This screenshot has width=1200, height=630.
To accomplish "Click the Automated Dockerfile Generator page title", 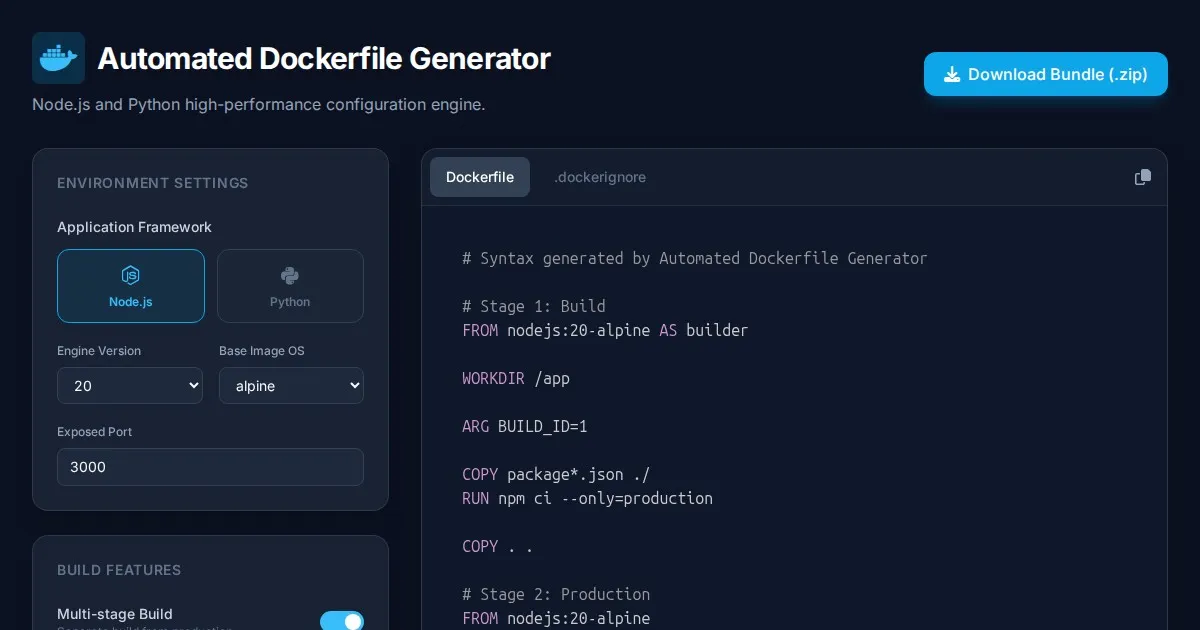I will click(x=324, y=59).
